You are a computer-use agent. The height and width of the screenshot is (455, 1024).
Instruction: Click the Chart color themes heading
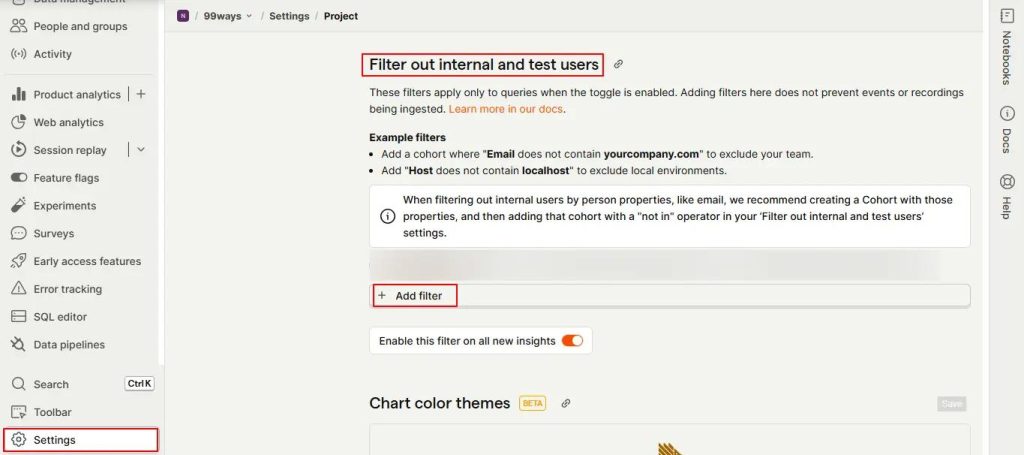tap(440, 403)
